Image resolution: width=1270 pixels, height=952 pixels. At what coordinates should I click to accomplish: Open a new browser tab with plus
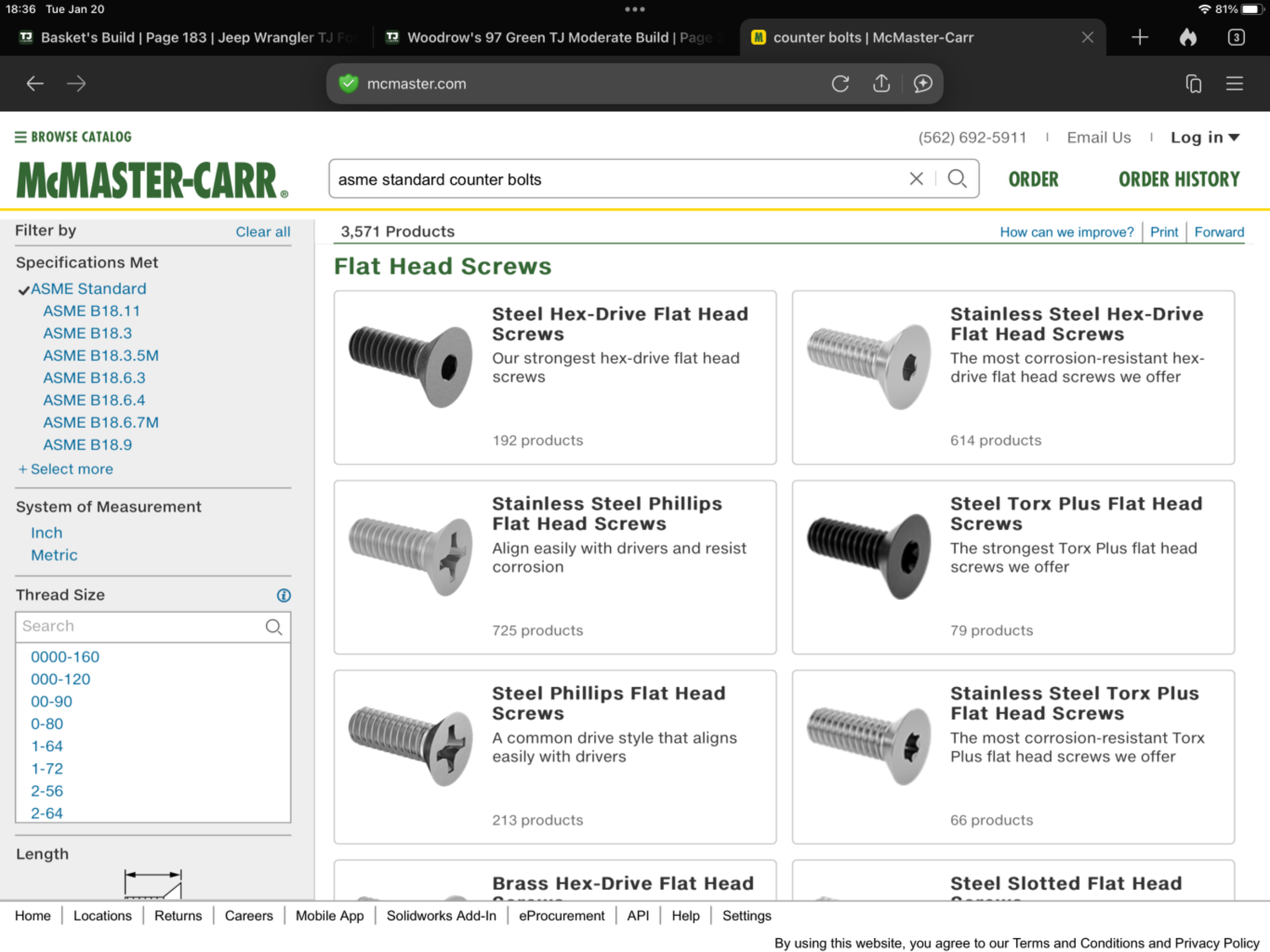coord(1139,37)
